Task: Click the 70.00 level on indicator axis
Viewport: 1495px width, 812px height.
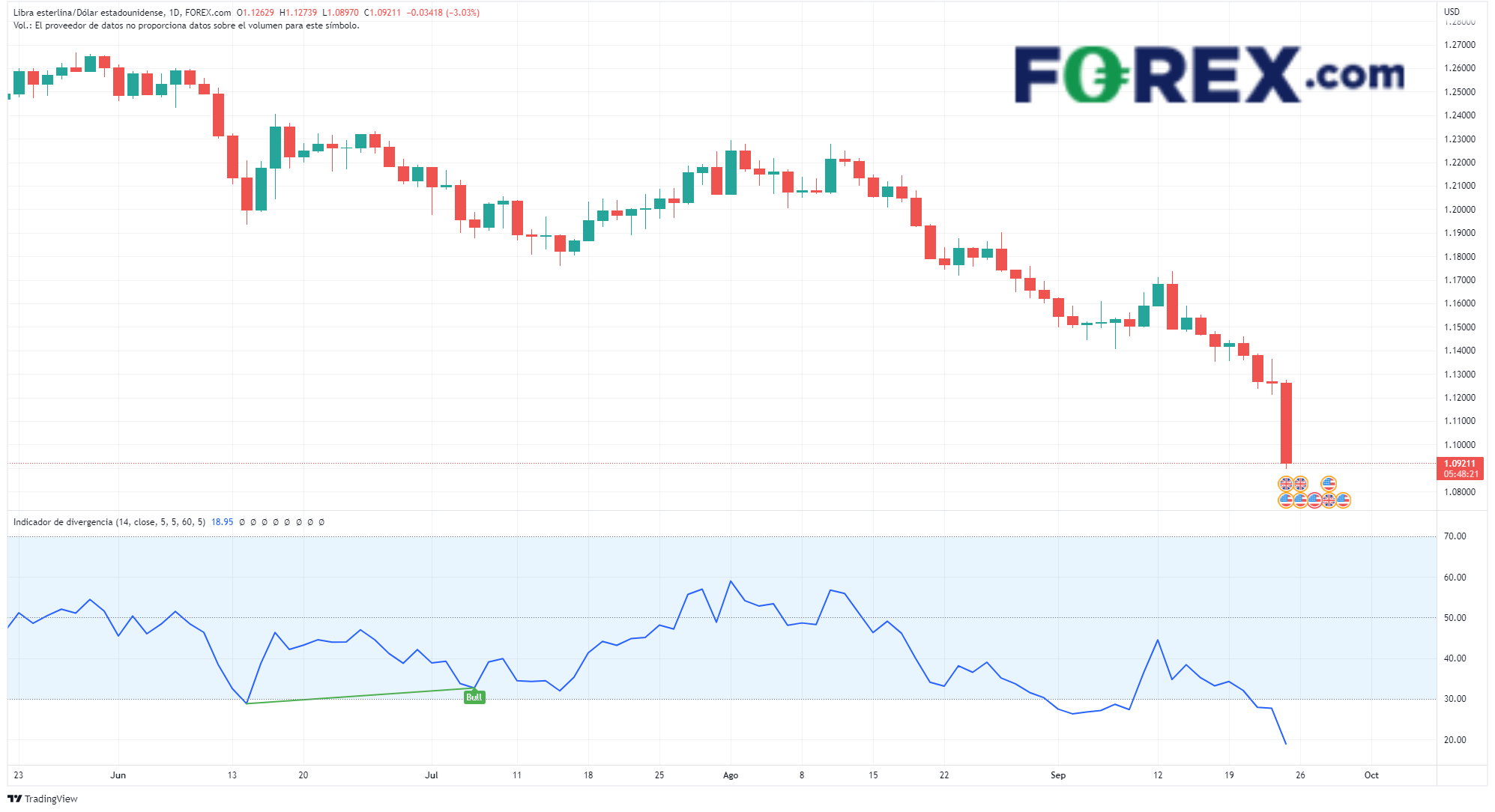Action: click(1455, 536)
